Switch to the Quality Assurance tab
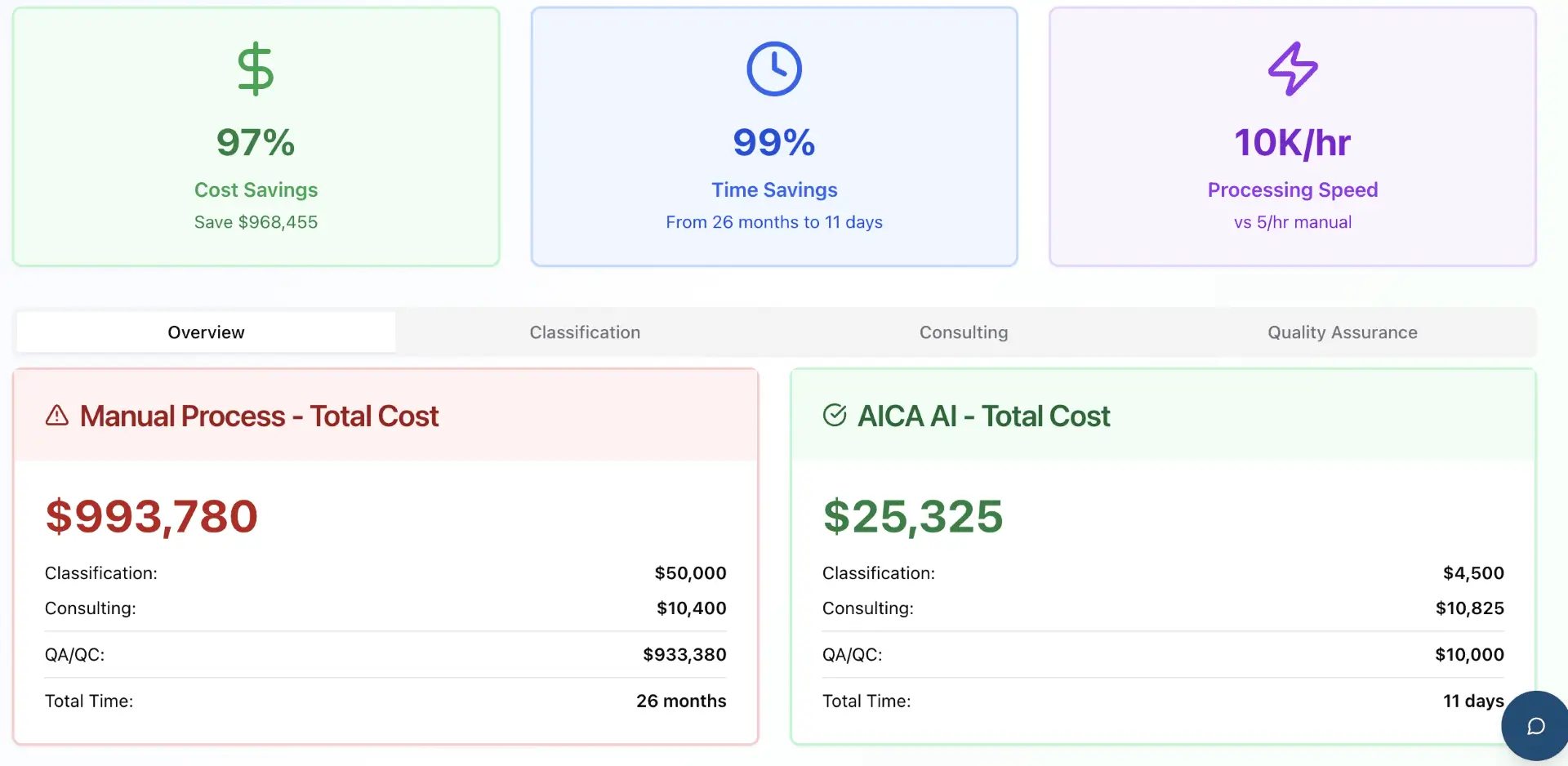1568x766 pixels. click(x=1342, y=332)
